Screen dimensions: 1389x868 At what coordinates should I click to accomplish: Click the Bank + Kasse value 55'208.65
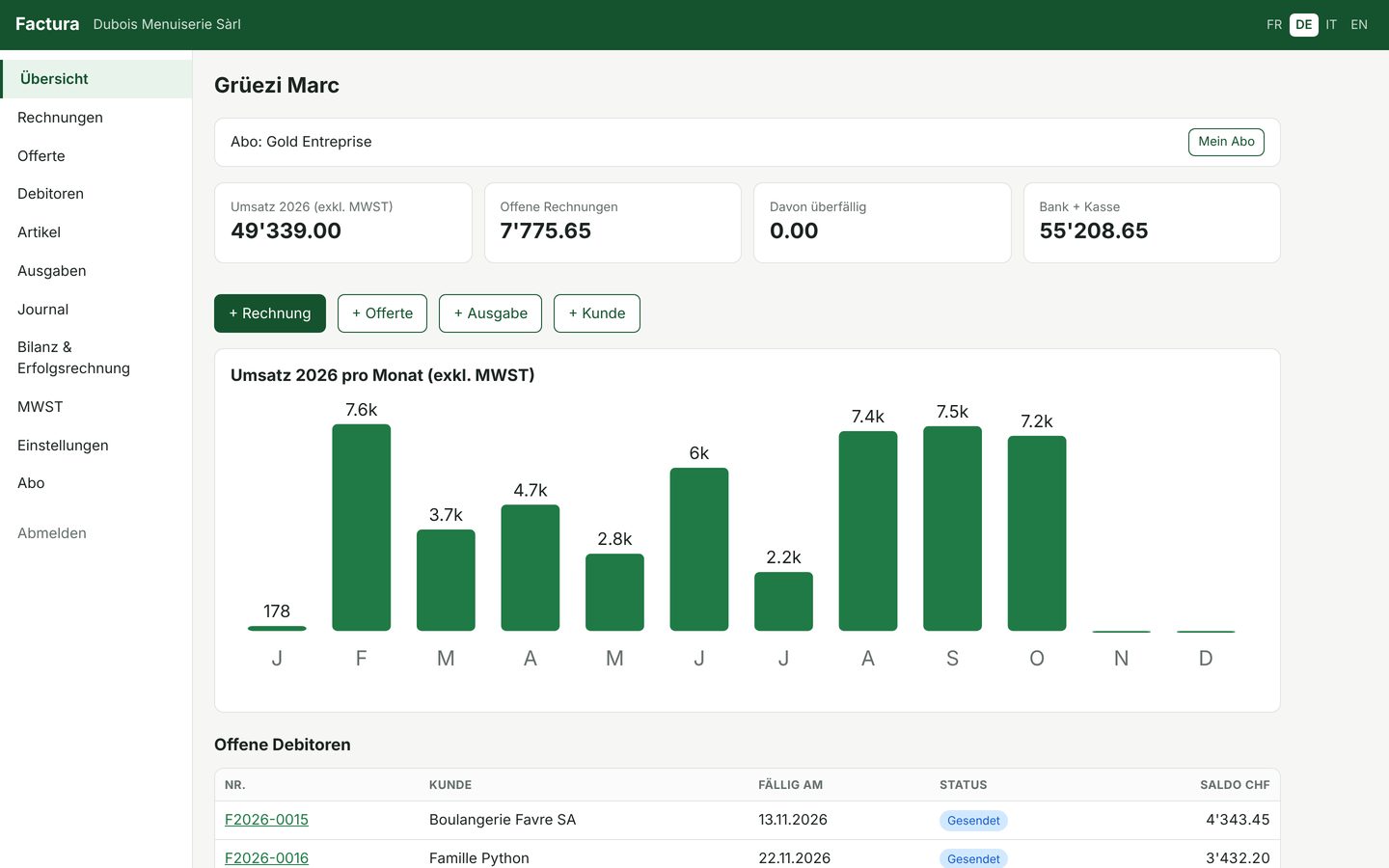(1094, 231)
